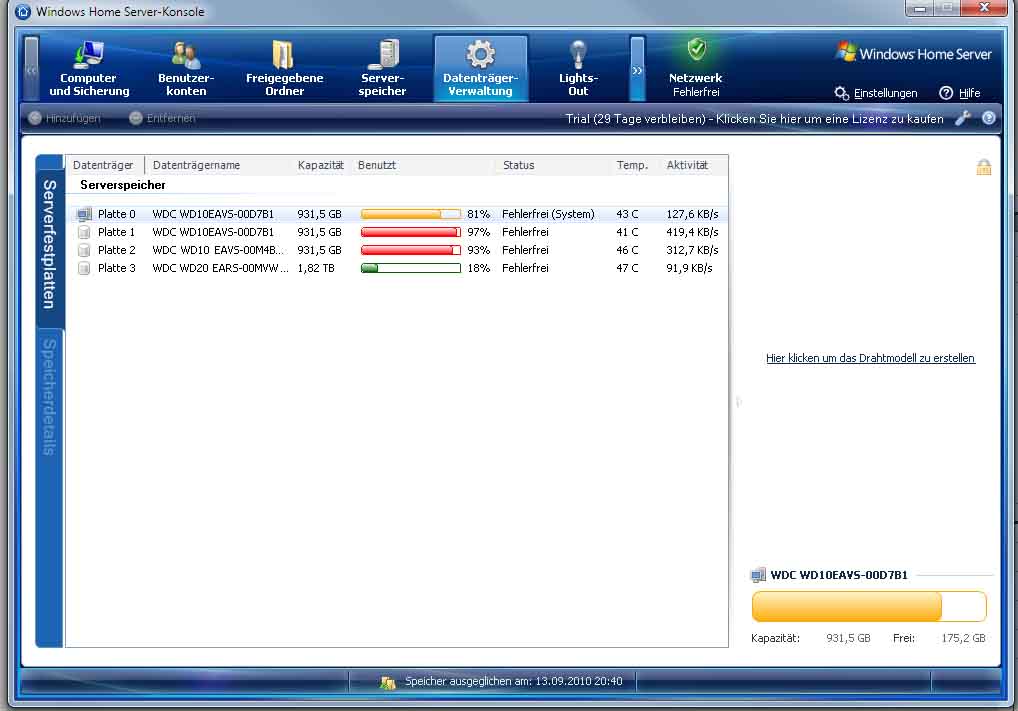
Task: Click Speicher ausgeglichen am status text
Action: 514,681
